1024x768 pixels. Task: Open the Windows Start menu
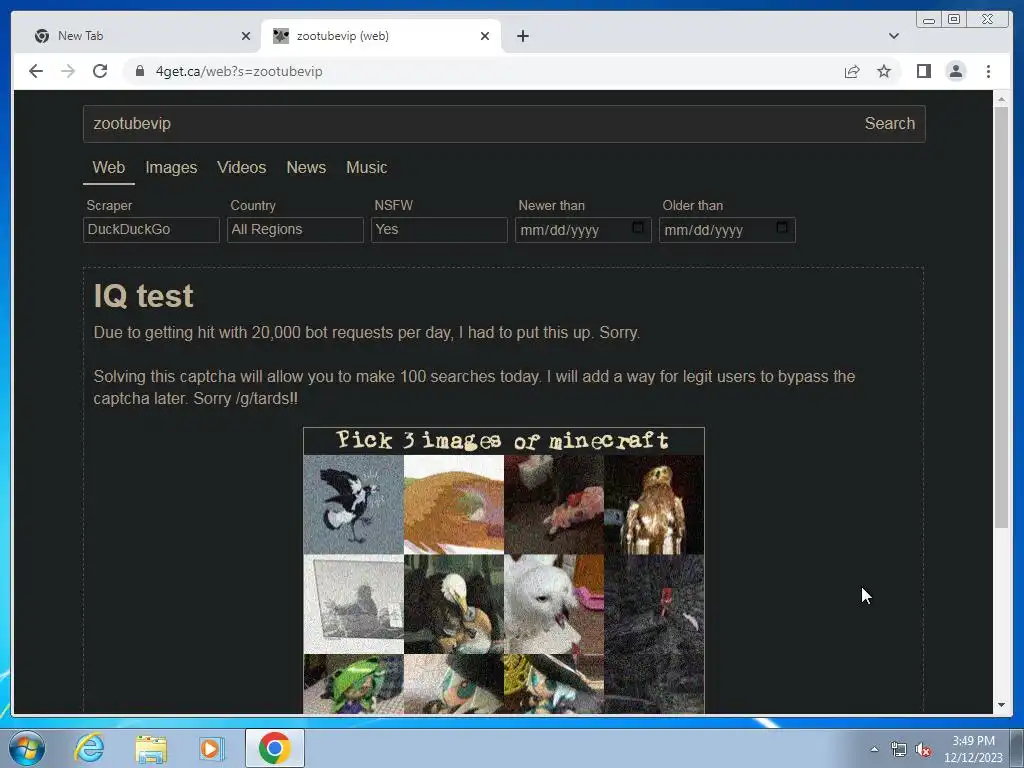tap(27, 748)
